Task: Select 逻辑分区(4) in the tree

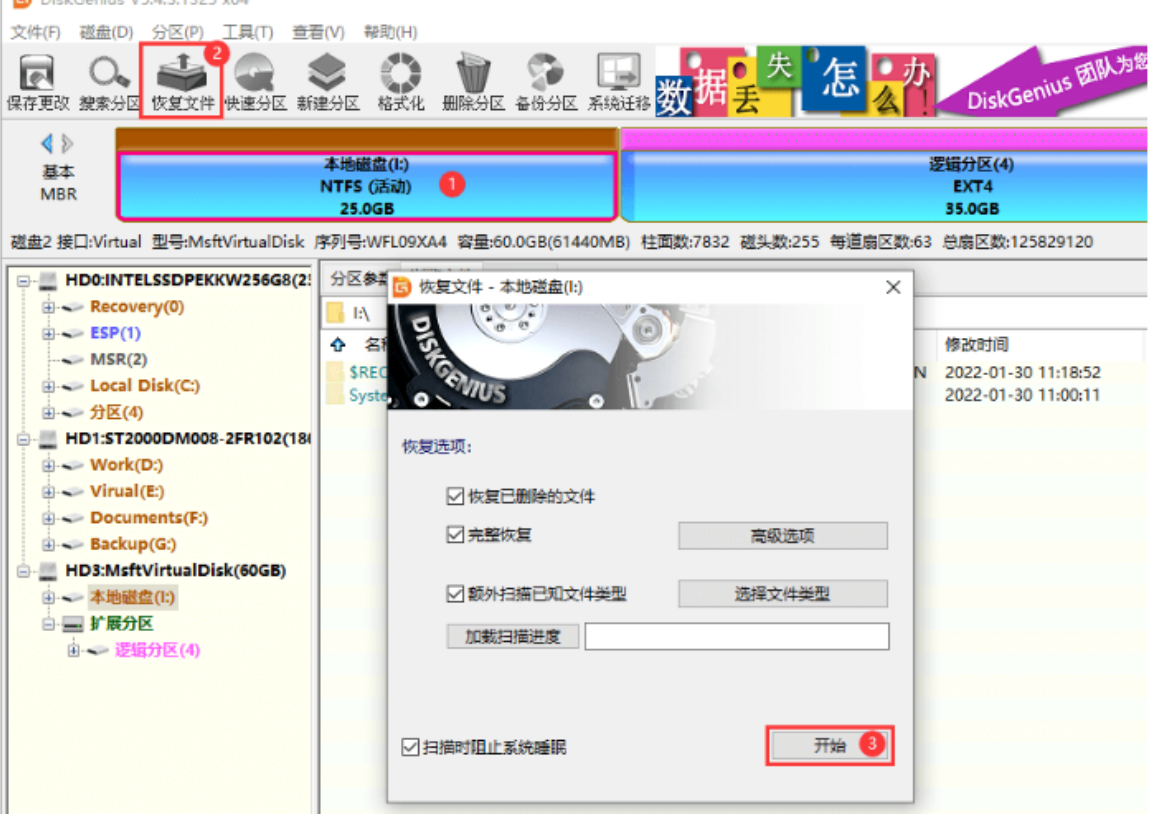Action: [x=157, y=650]
